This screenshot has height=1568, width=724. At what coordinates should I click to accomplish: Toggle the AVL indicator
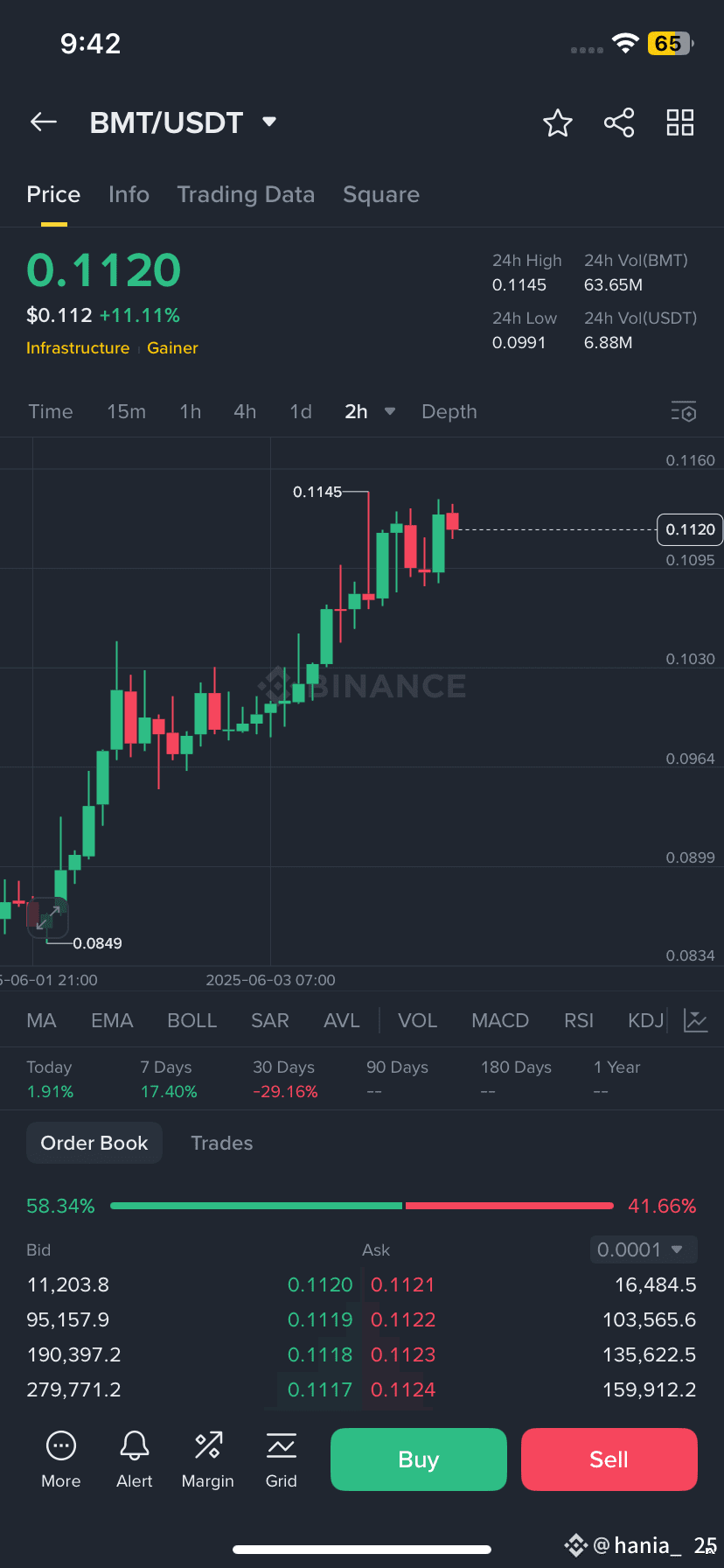click(342, 1020)
